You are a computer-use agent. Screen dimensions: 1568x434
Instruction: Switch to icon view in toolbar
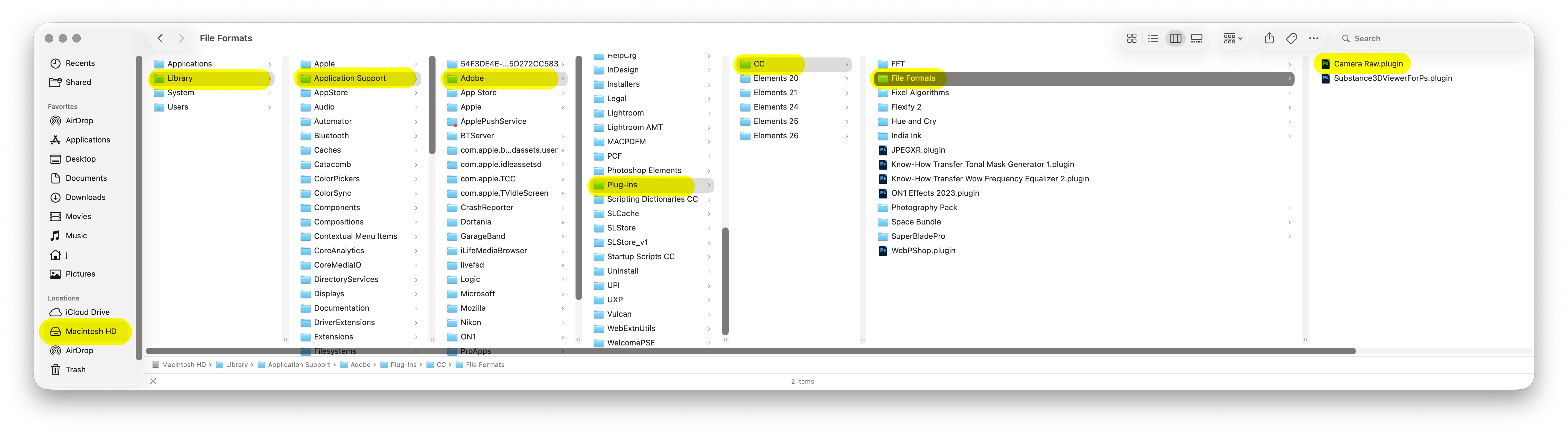tap(1132, 38)
